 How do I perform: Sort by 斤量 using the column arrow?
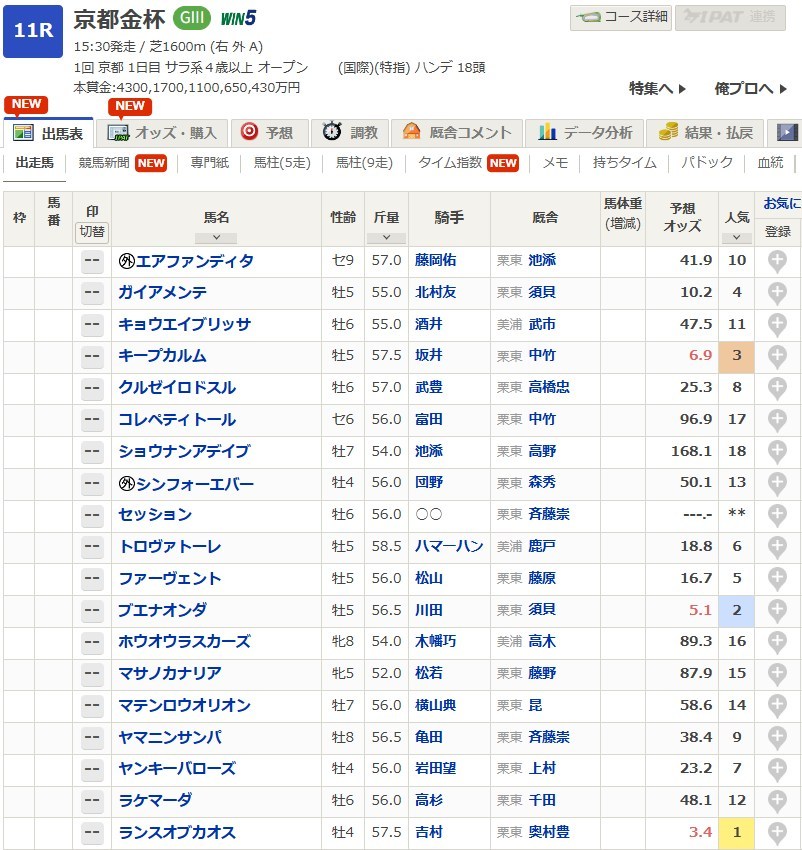(386, 237)
